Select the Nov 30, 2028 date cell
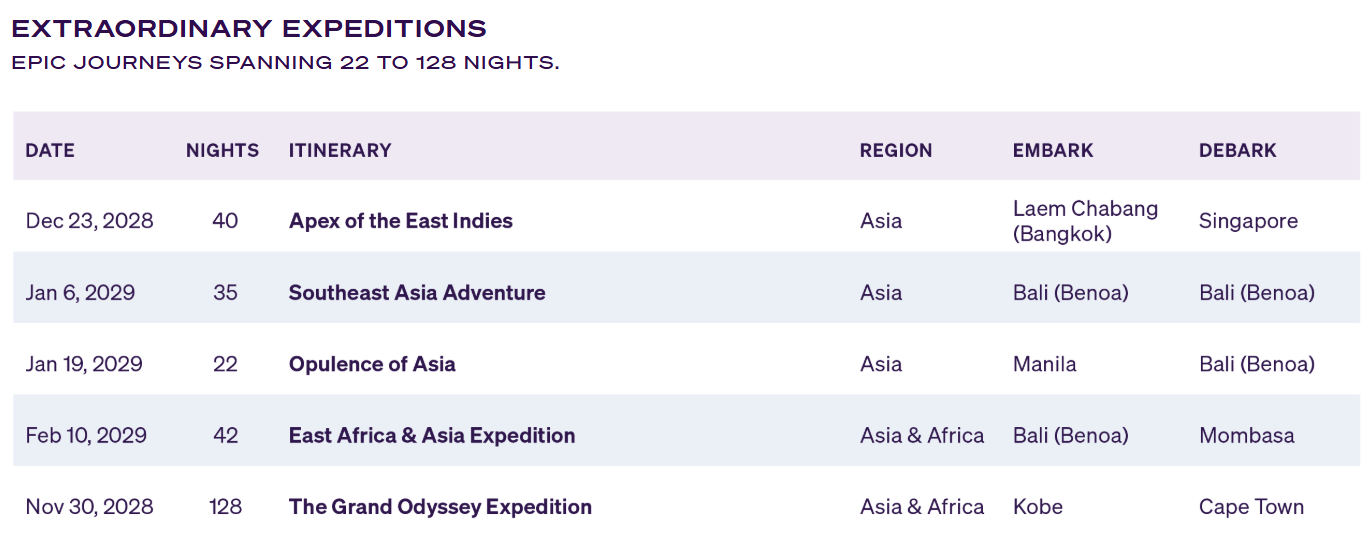Image resolution: width=1371 pixels, height=557 pixels. 89,507
